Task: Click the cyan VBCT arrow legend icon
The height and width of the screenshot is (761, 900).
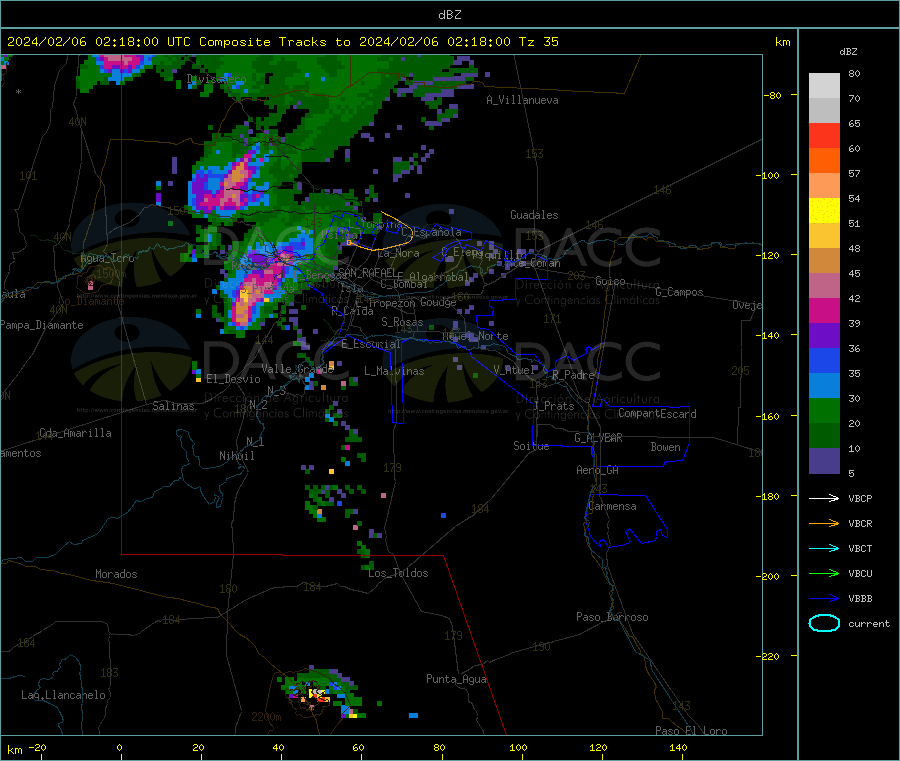Action: [824, 548]
